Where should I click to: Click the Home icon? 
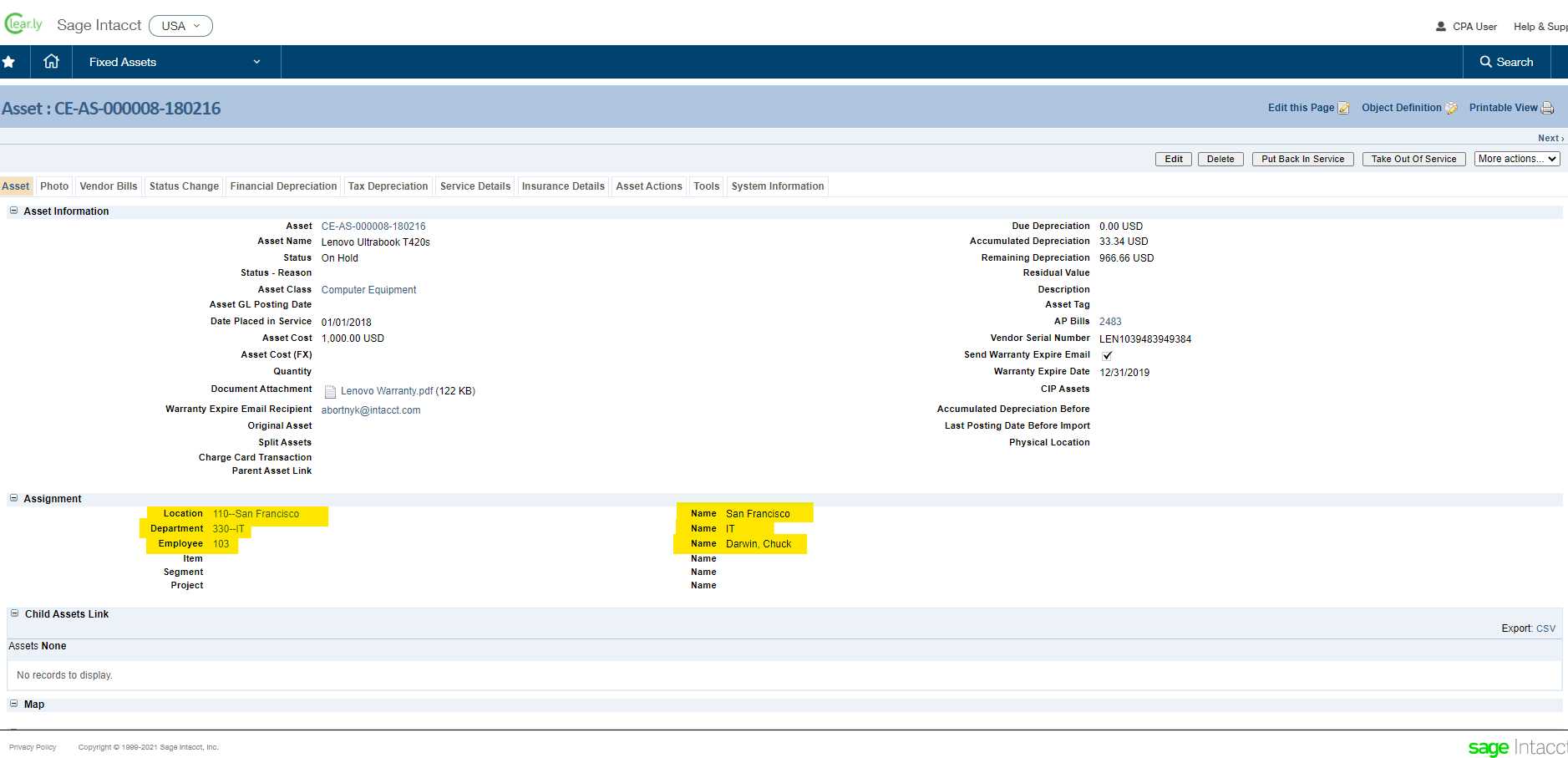(51, 61)
